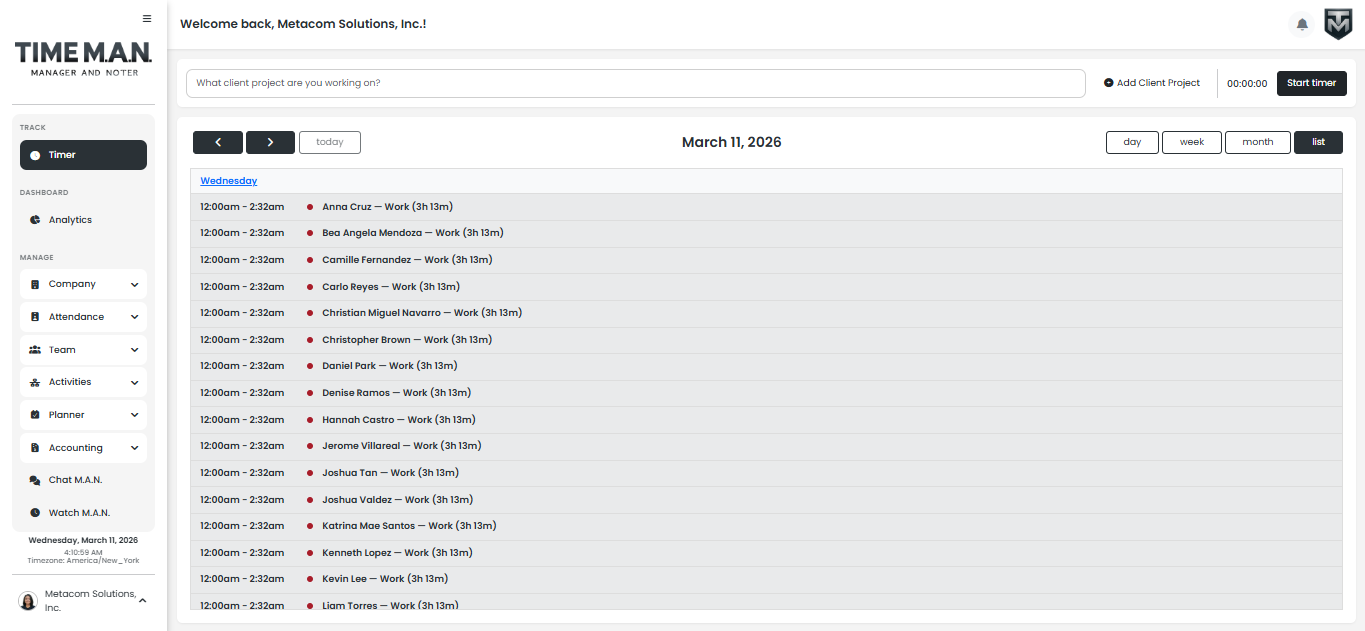Image resolution: width=1365 pixels, height=631 pixels.
Task: Click the client project input field
Action: click(635, 83)
